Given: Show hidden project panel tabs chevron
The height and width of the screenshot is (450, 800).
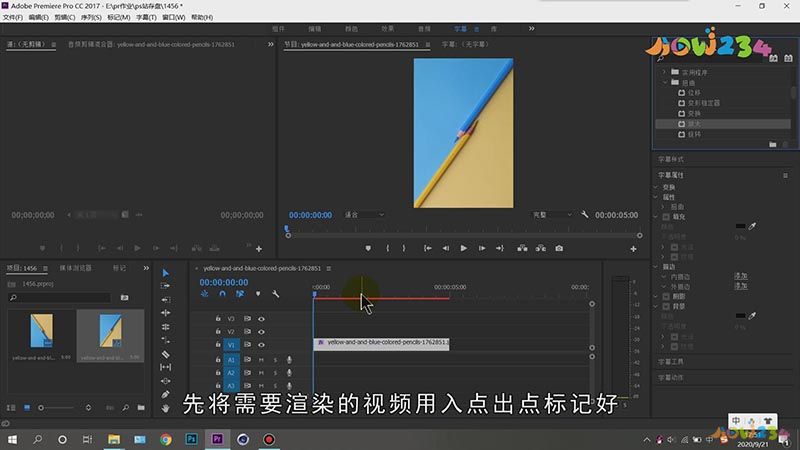Looking at the screenshot, I should [146, 268].
